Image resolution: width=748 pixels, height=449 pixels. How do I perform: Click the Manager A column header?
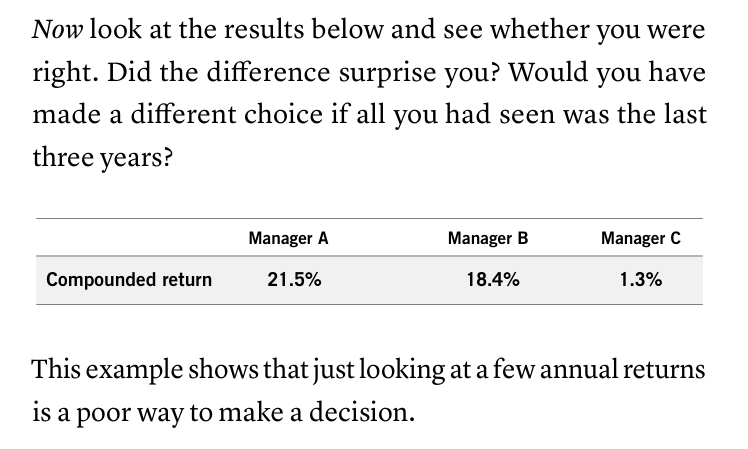288,238
